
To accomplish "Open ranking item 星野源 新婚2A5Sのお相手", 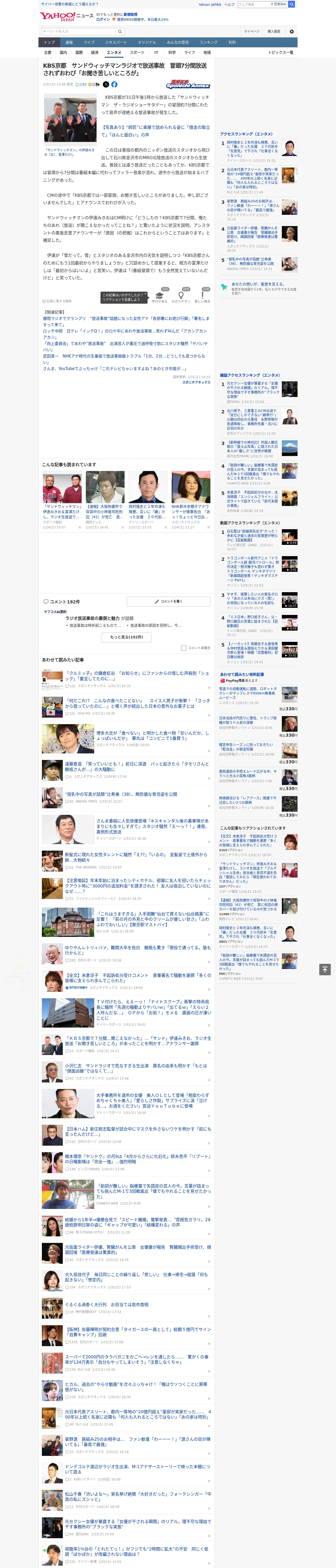I will pos(253,206).
